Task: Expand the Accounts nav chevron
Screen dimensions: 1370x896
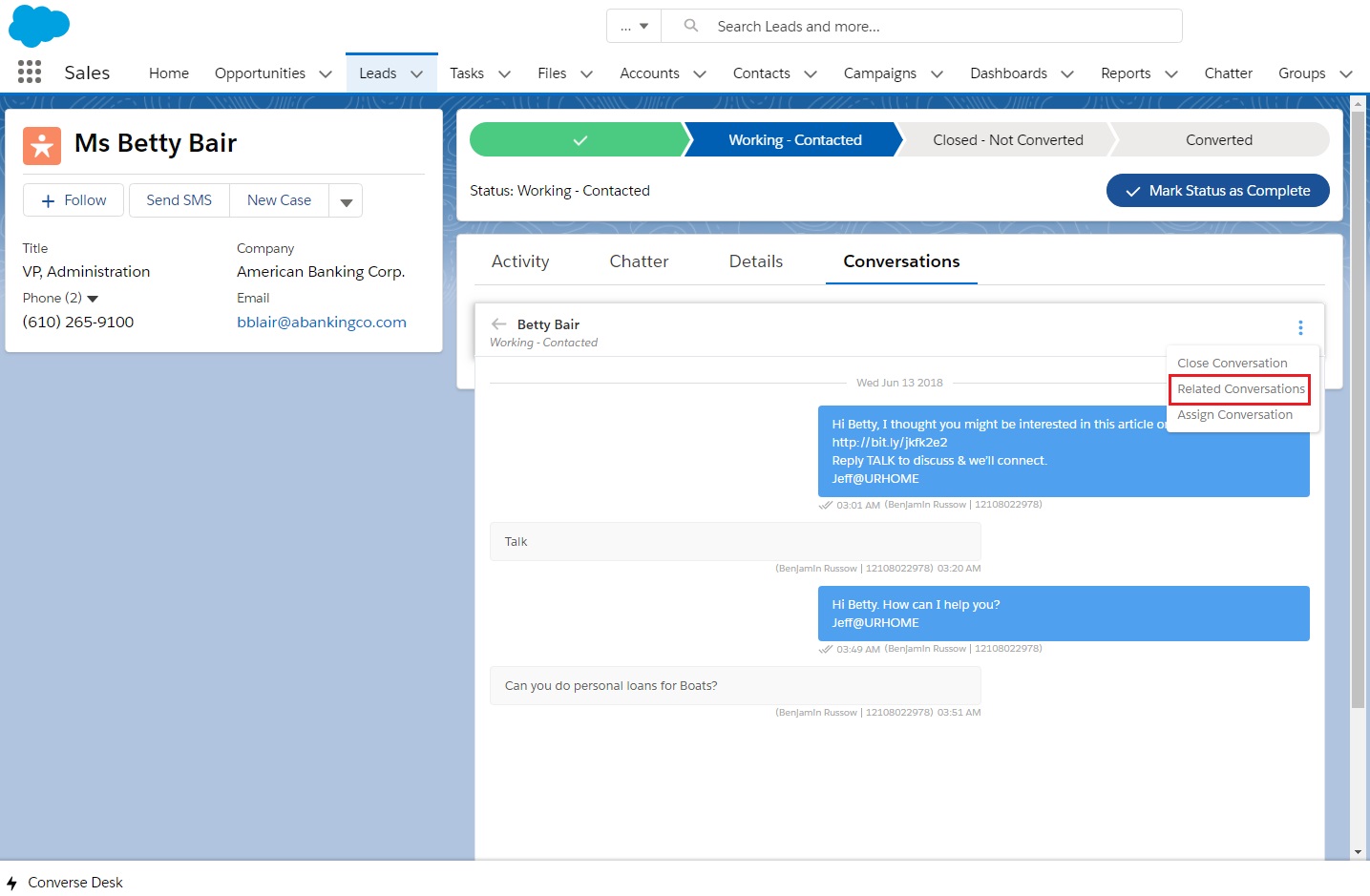Action: tap(700, 73)
